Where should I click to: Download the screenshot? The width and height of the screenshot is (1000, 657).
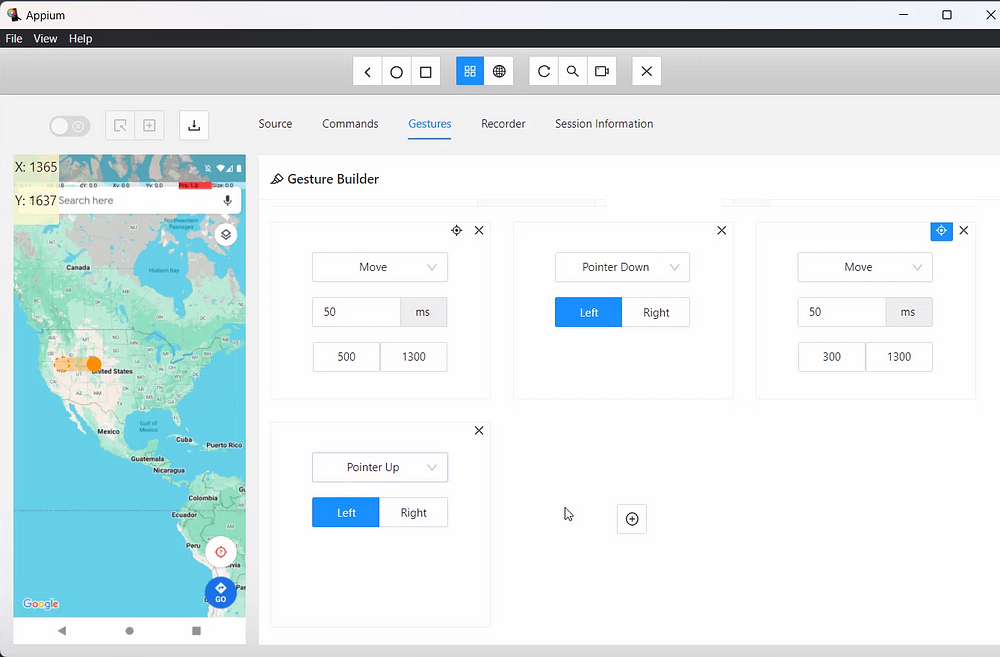194,126
